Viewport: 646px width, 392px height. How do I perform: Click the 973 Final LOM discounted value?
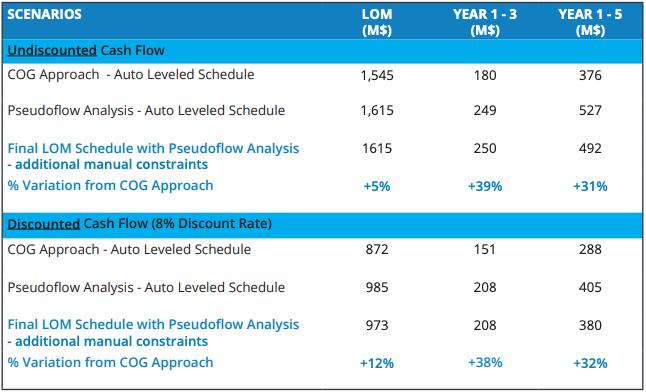(377, 325)
